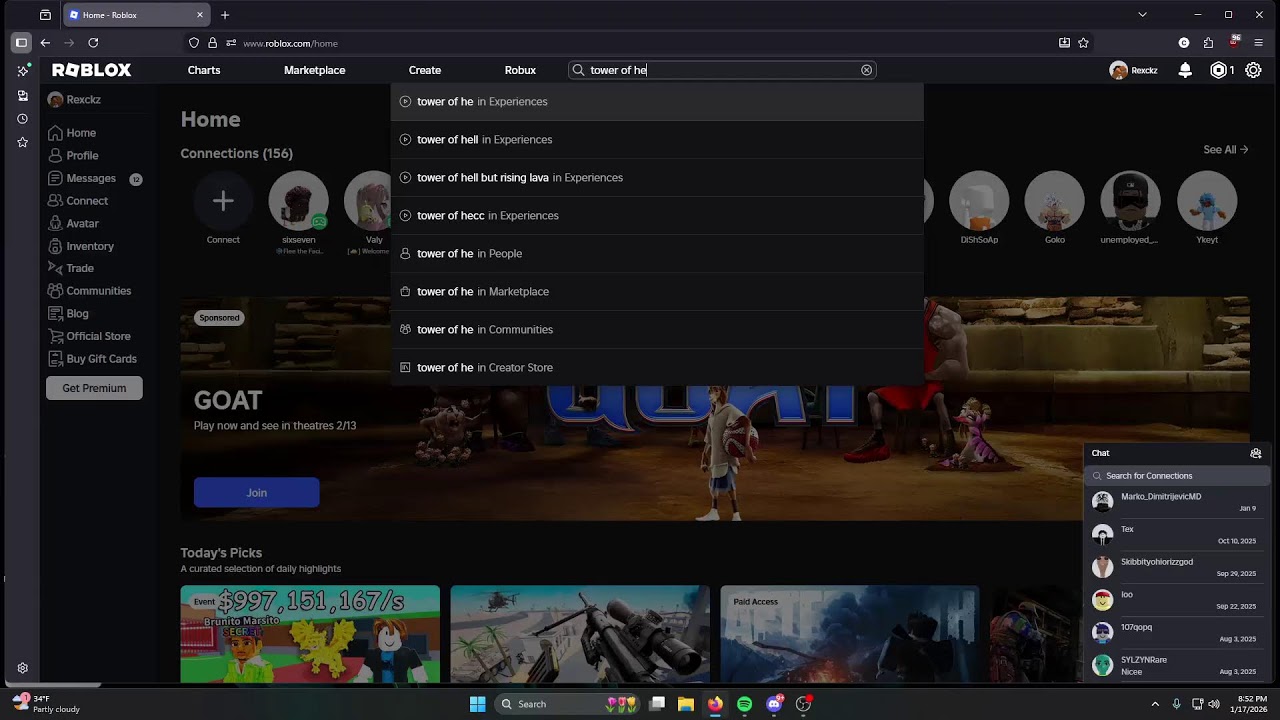Select suggestion 'tower of he in Experiences'
The width and height of the screenshot is (1280, 720).
click(657, 101)
